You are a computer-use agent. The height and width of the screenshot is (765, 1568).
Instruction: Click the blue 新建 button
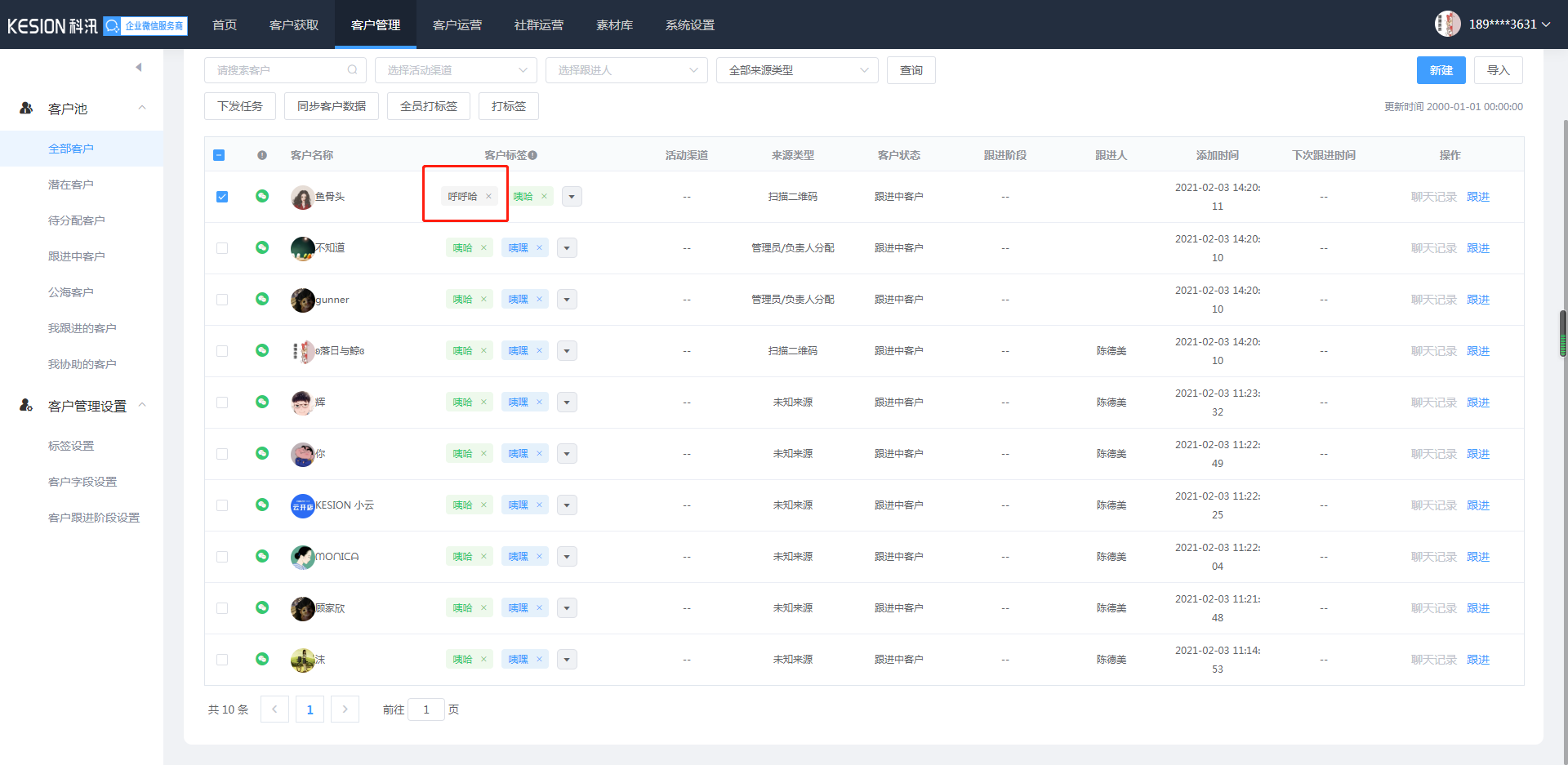(1441, 70)
